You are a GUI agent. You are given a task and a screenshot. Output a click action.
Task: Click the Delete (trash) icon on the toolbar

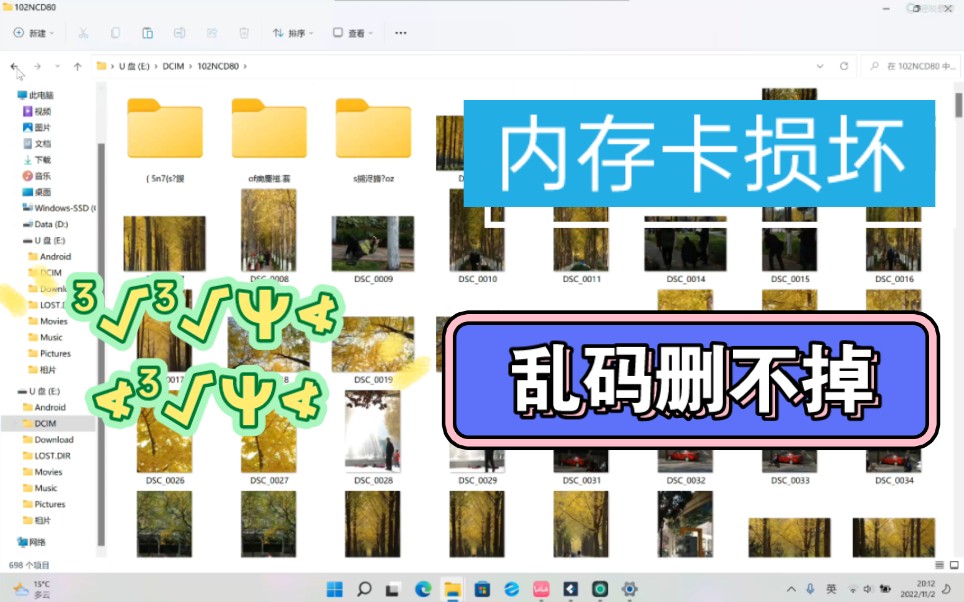(243, 32)
